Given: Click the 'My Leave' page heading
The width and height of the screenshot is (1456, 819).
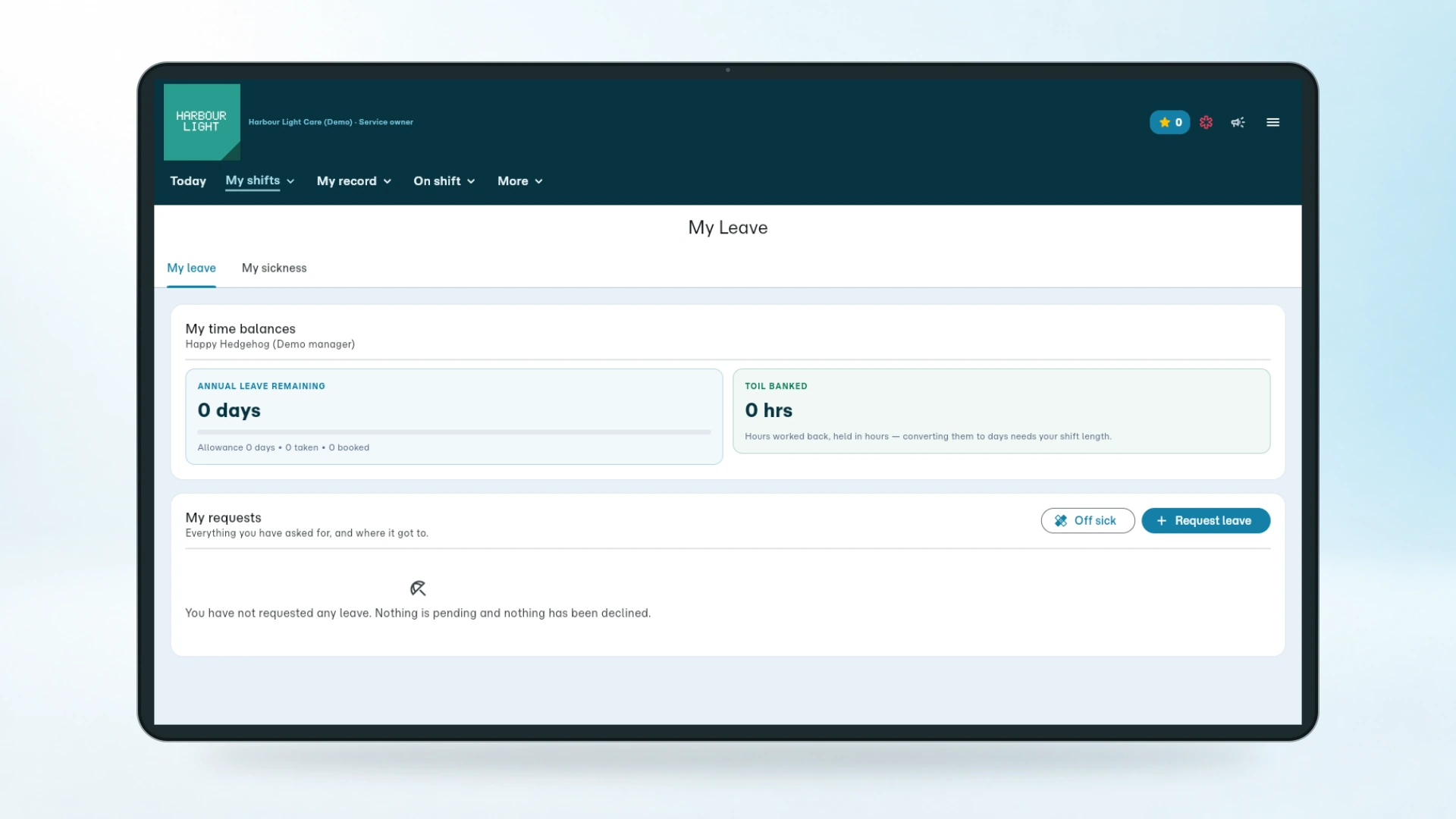Looking at the screenshot, I should pyautogui.click(x=728, y=227).
